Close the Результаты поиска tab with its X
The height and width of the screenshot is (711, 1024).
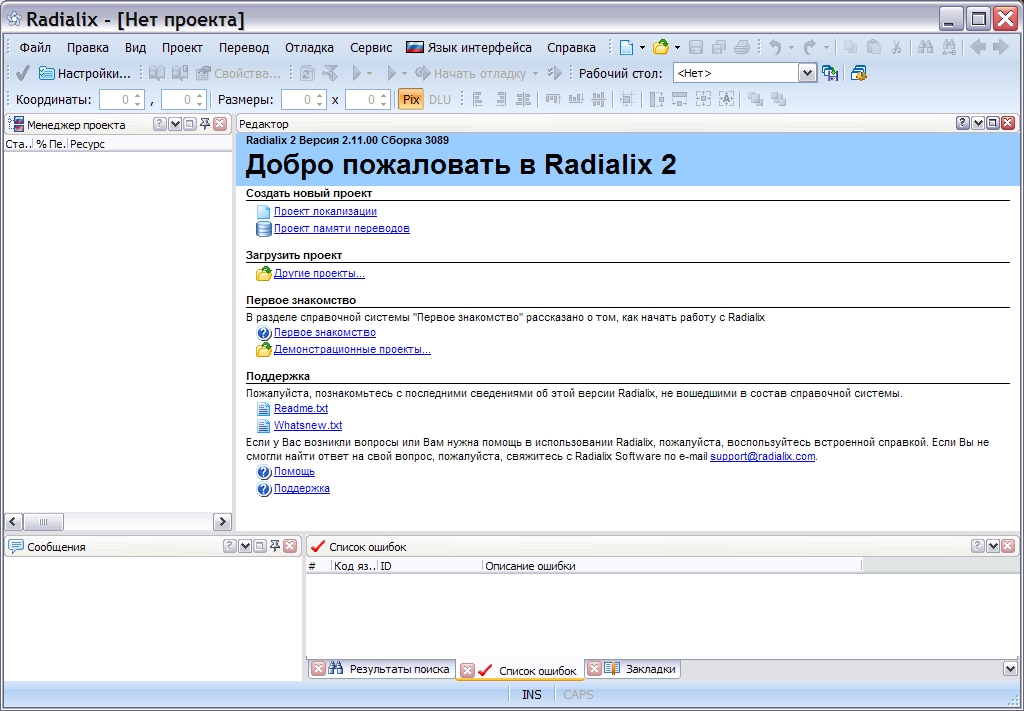(318, 669)
